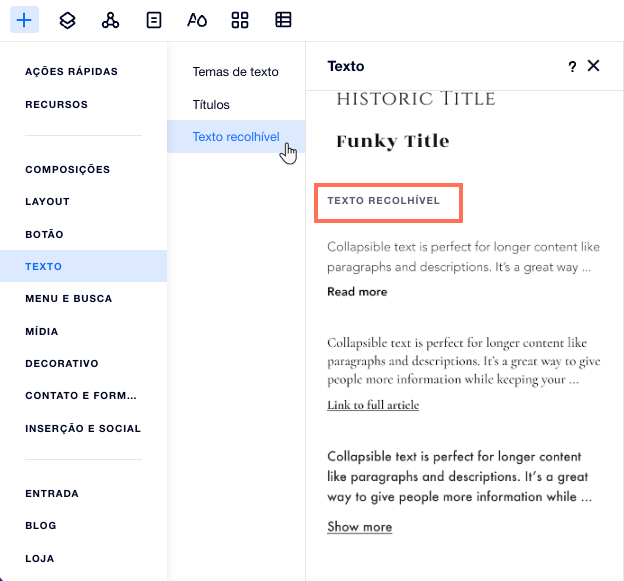This screenshot has width=624, height=581.
Task: Select Texto recolhível subcategory
Action: (x=236, y=136)
